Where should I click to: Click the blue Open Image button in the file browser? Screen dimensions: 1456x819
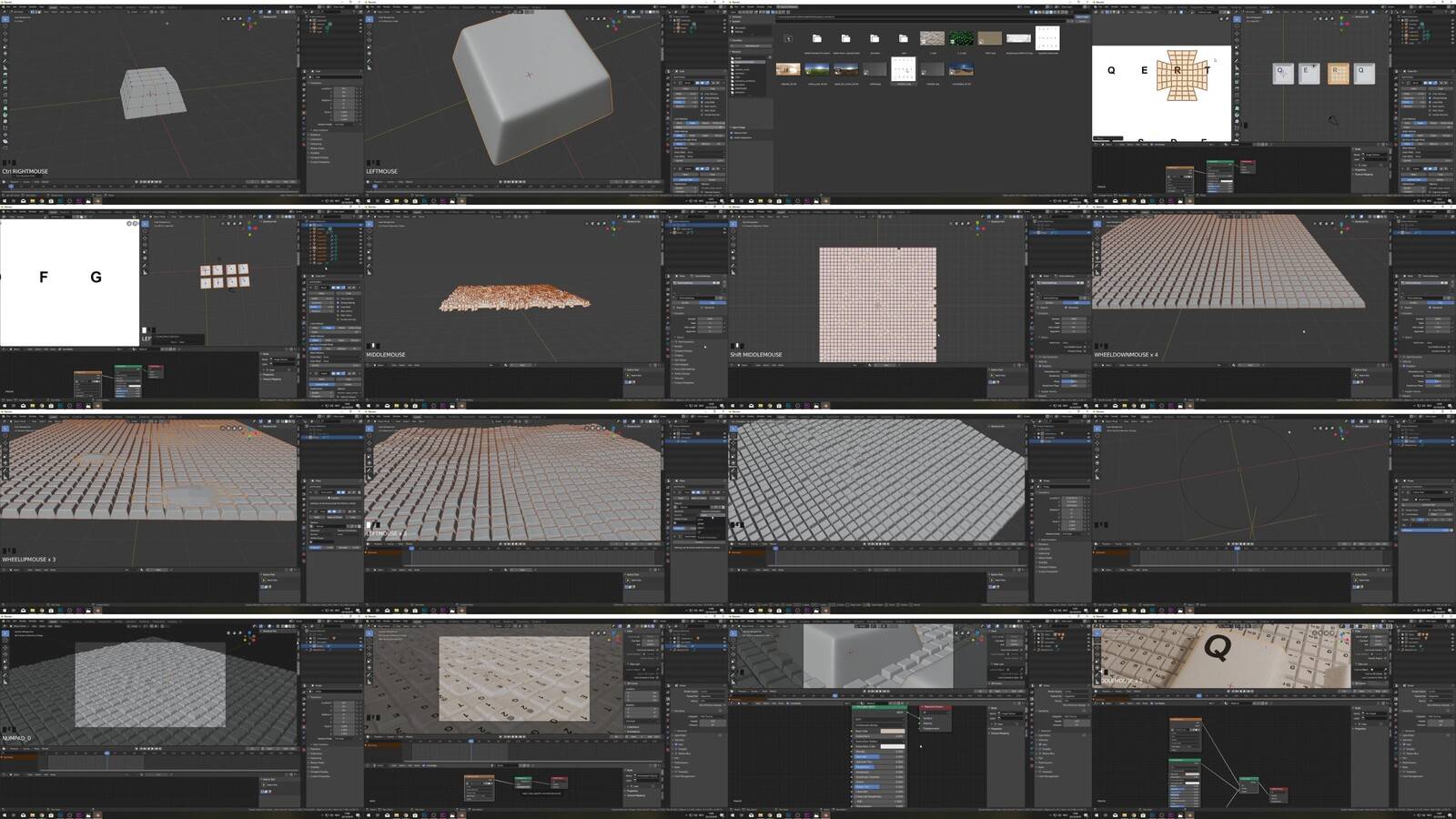(x=1081, y=17)
